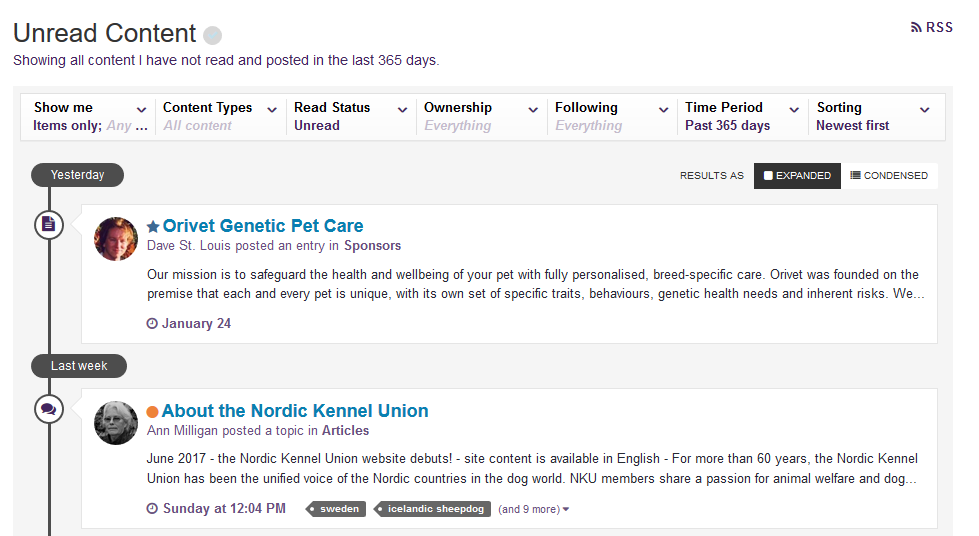Open About the Nordic Kennel Union topic

click(x=295, y=411)
